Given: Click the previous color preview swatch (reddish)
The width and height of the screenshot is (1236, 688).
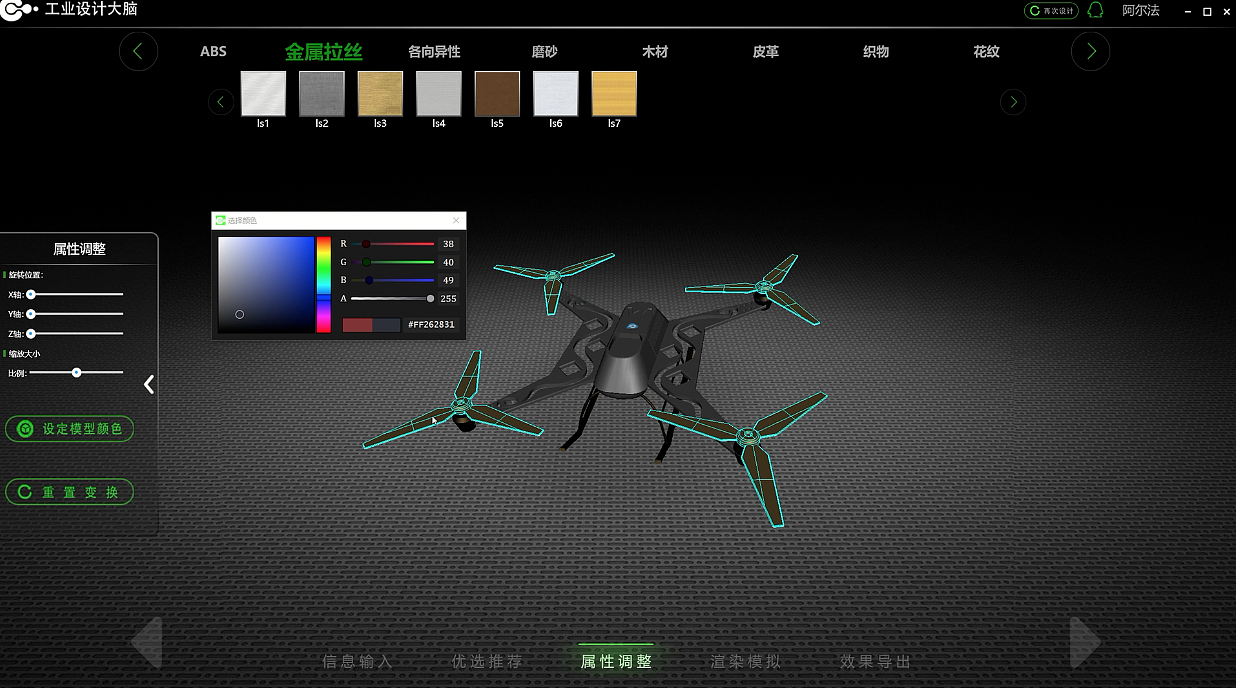Looking at the screenshot, I should click(x=357, y=325).
